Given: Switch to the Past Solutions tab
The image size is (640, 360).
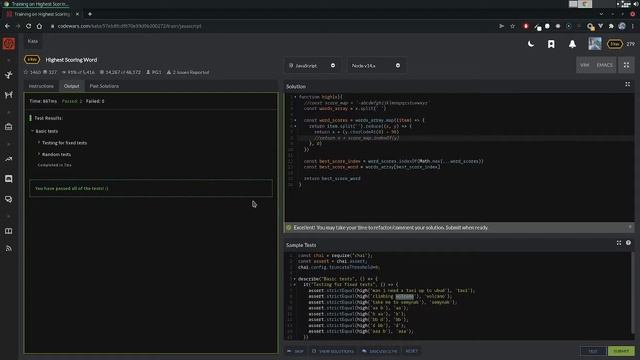Looking at the screenshot, I should [104, 86].
